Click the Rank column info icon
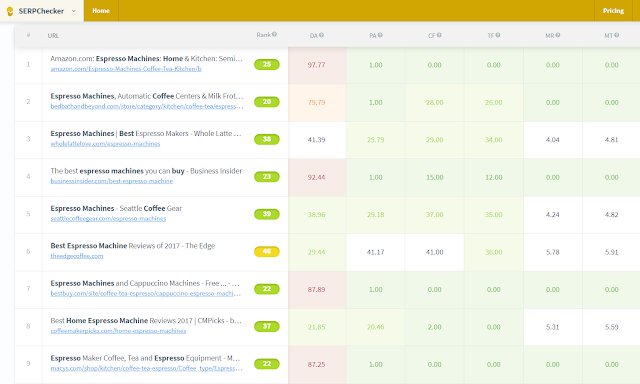The height and width of the screenshot is (384, 640). coord(275,34)
